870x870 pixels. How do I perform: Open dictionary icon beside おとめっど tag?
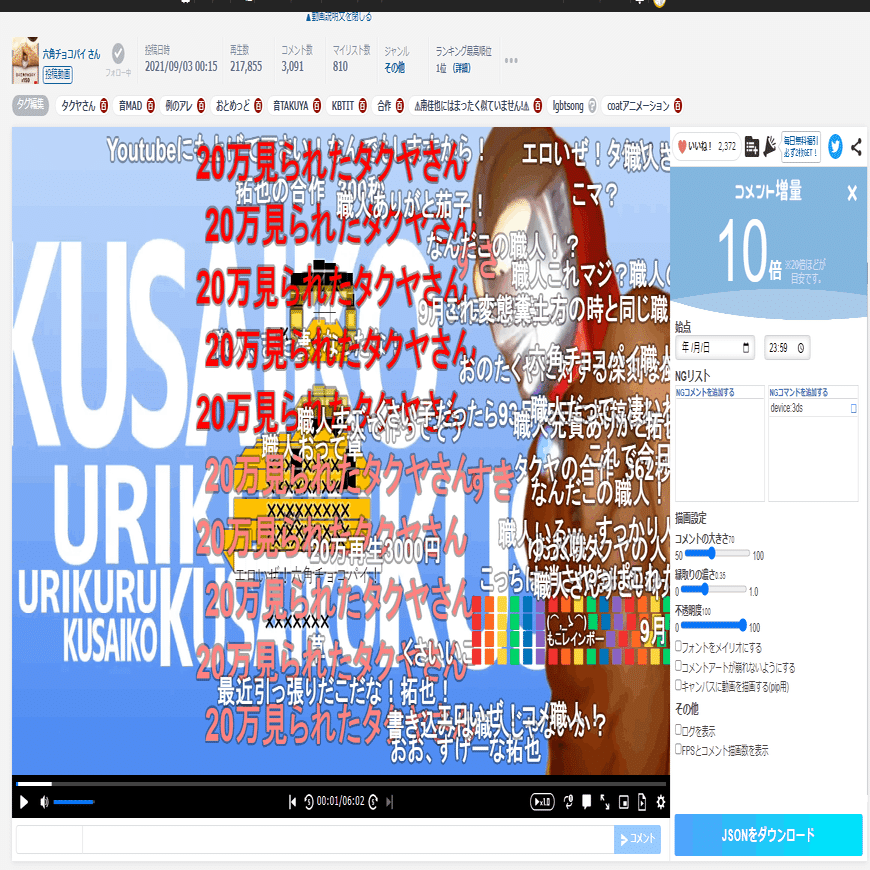click(258, 106)
